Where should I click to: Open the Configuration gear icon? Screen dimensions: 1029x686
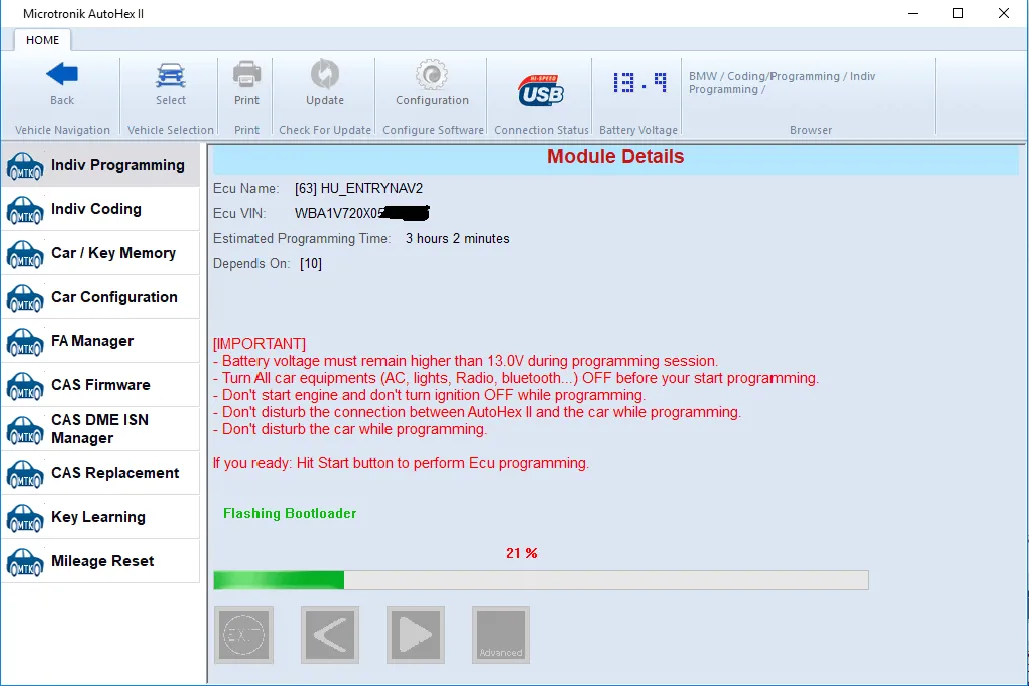[x=432, y=74]
